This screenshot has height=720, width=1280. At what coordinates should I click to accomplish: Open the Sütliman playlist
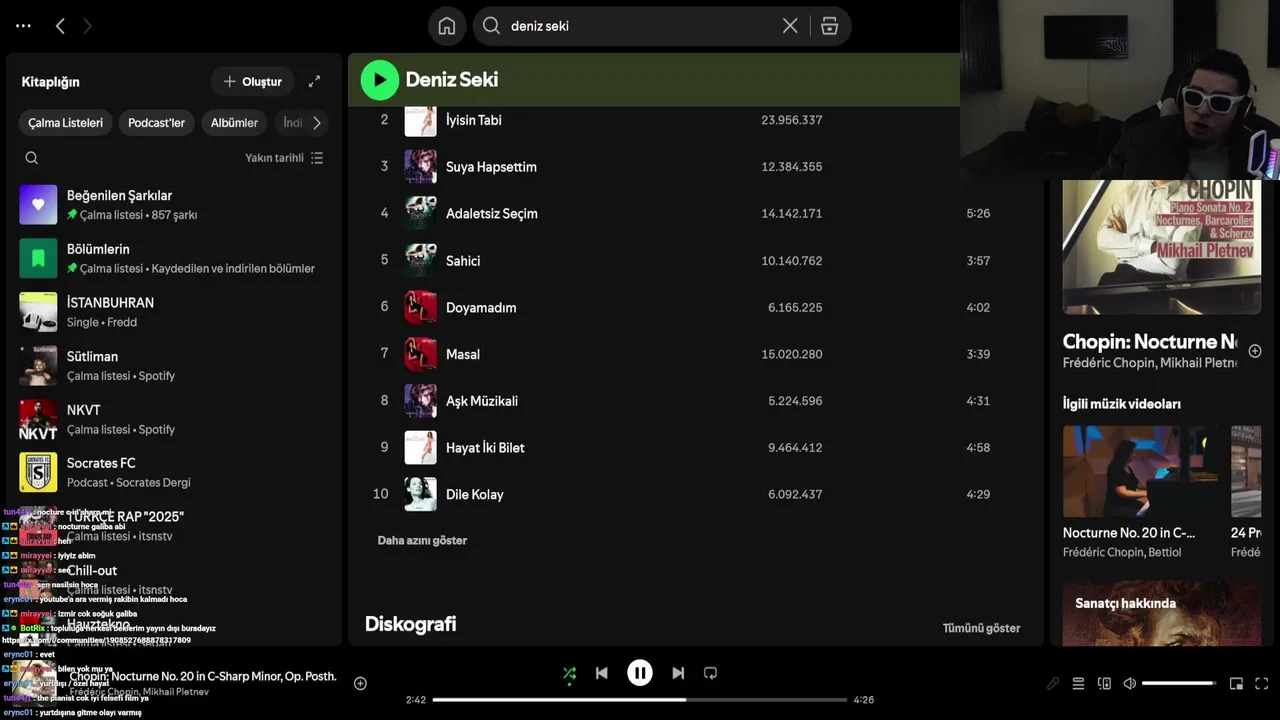[x=174, y=365]
